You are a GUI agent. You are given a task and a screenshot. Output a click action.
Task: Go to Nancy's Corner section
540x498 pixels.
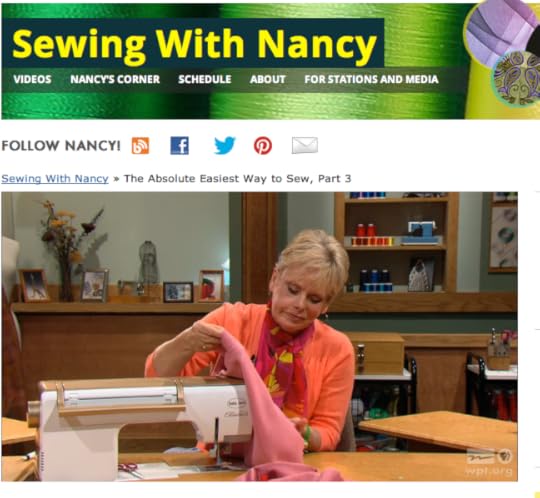click(115, 79)
